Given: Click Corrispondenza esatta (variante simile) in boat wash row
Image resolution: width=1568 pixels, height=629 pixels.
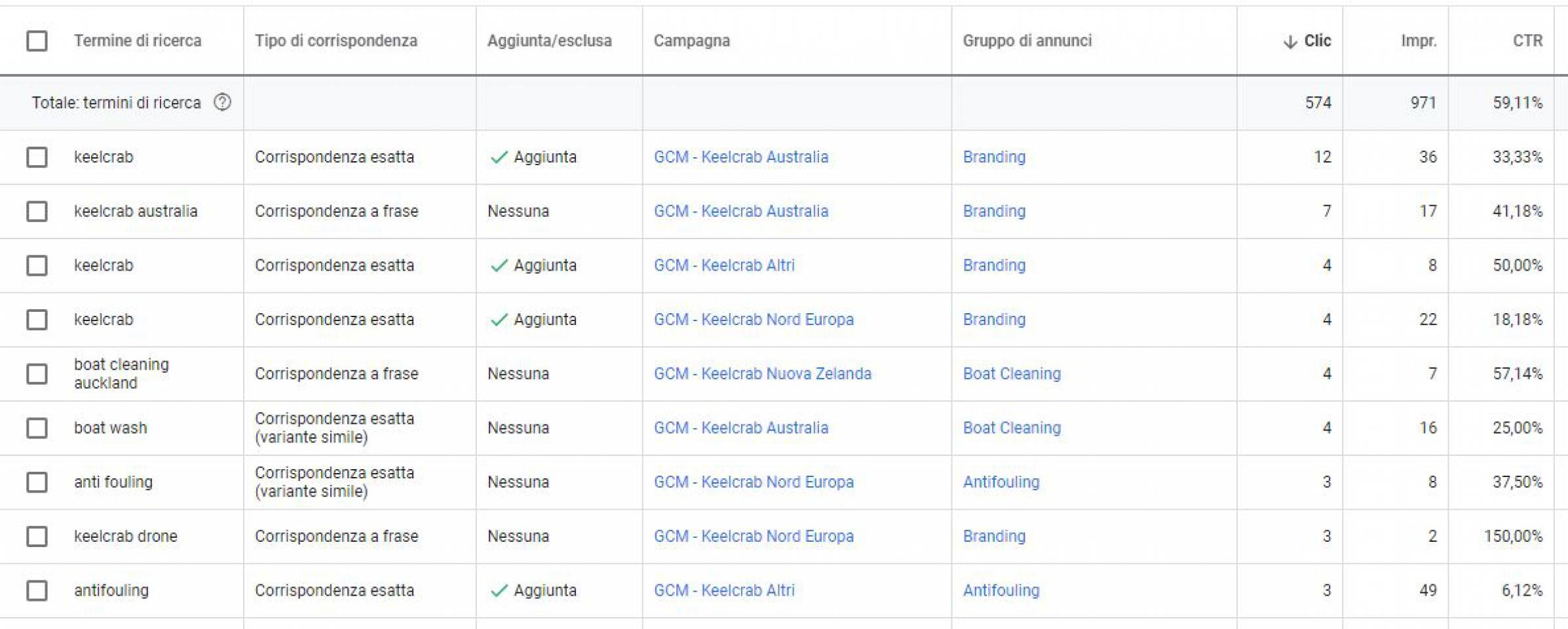Looking at the screenshot, I should tap(335, 428).
